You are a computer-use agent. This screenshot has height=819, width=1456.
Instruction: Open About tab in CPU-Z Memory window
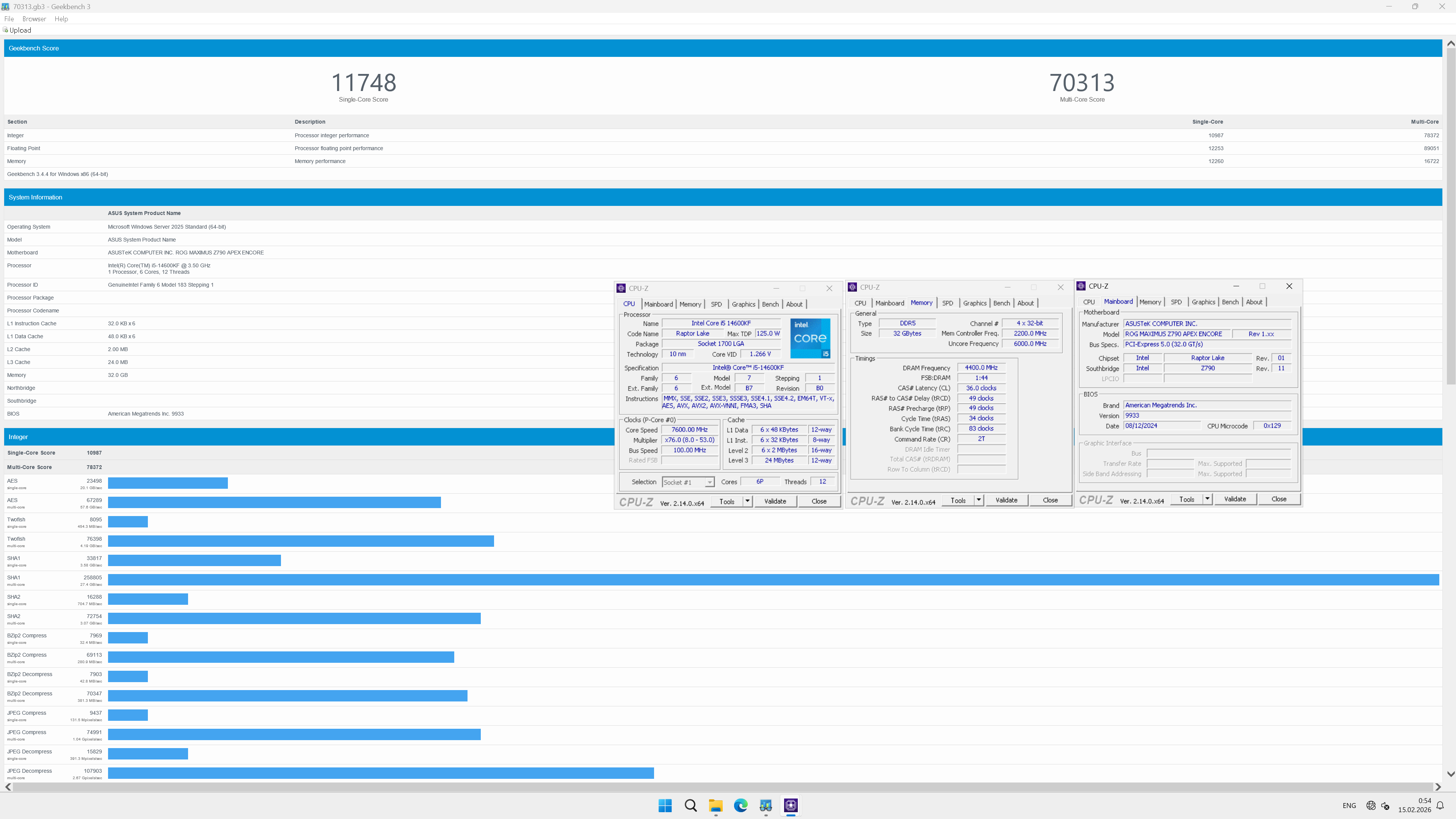pyautogui.click(x=1025, y=303)
